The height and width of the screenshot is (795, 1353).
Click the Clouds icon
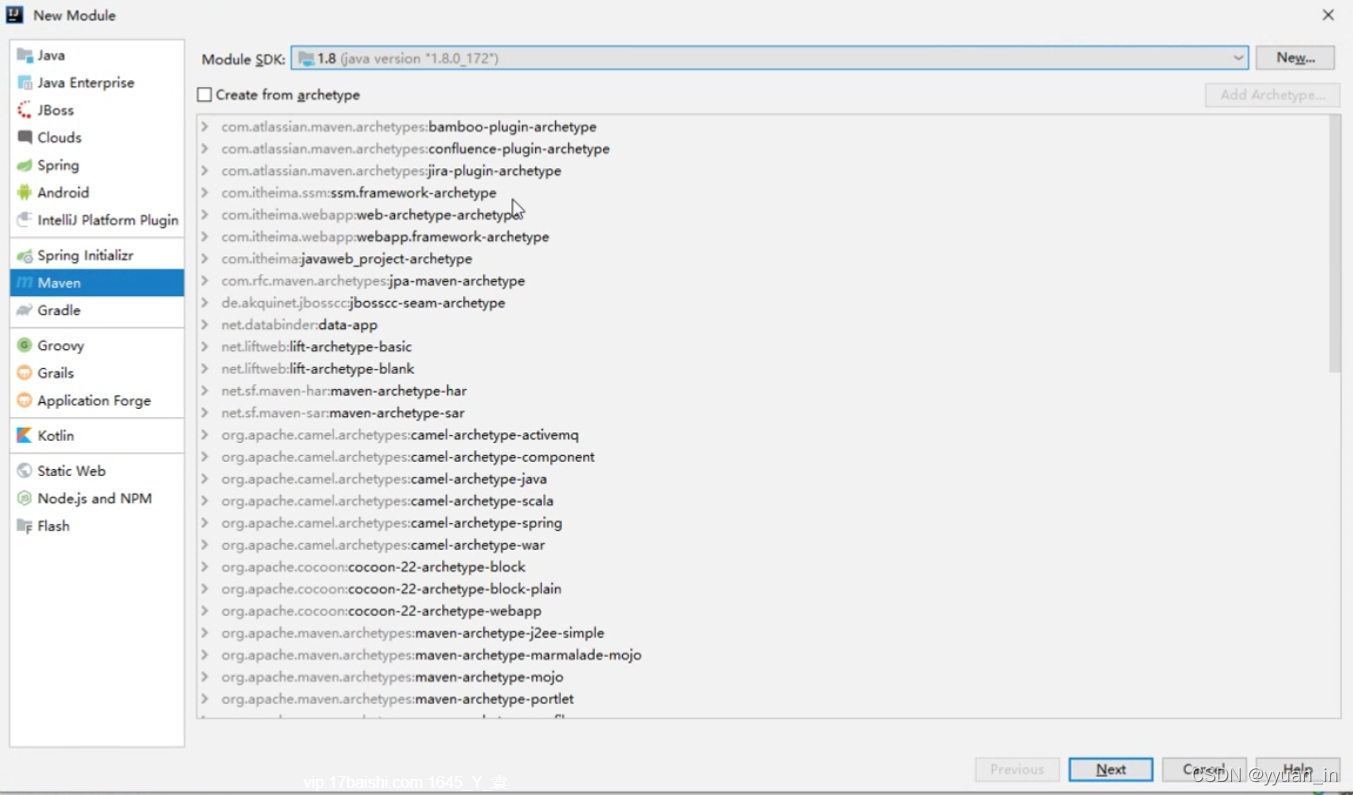click(25, 138)
